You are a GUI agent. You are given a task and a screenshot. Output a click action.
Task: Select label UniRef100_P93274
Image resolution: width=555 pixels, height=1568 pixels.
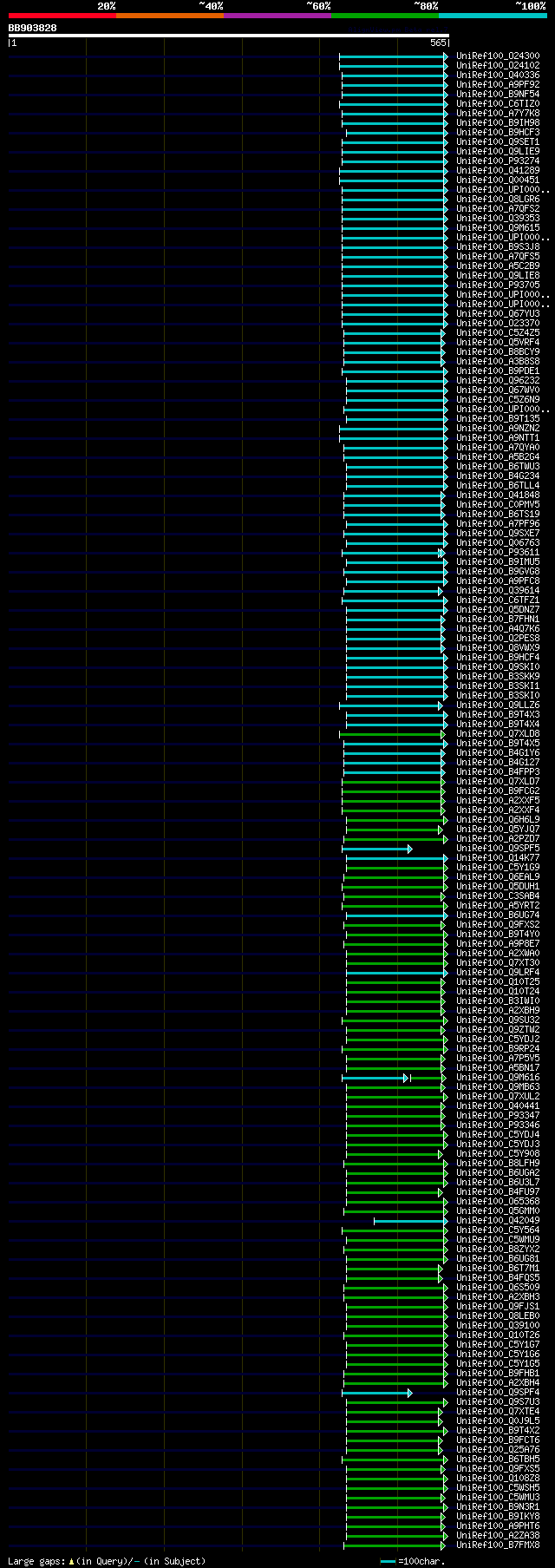[x=498, y=161]
